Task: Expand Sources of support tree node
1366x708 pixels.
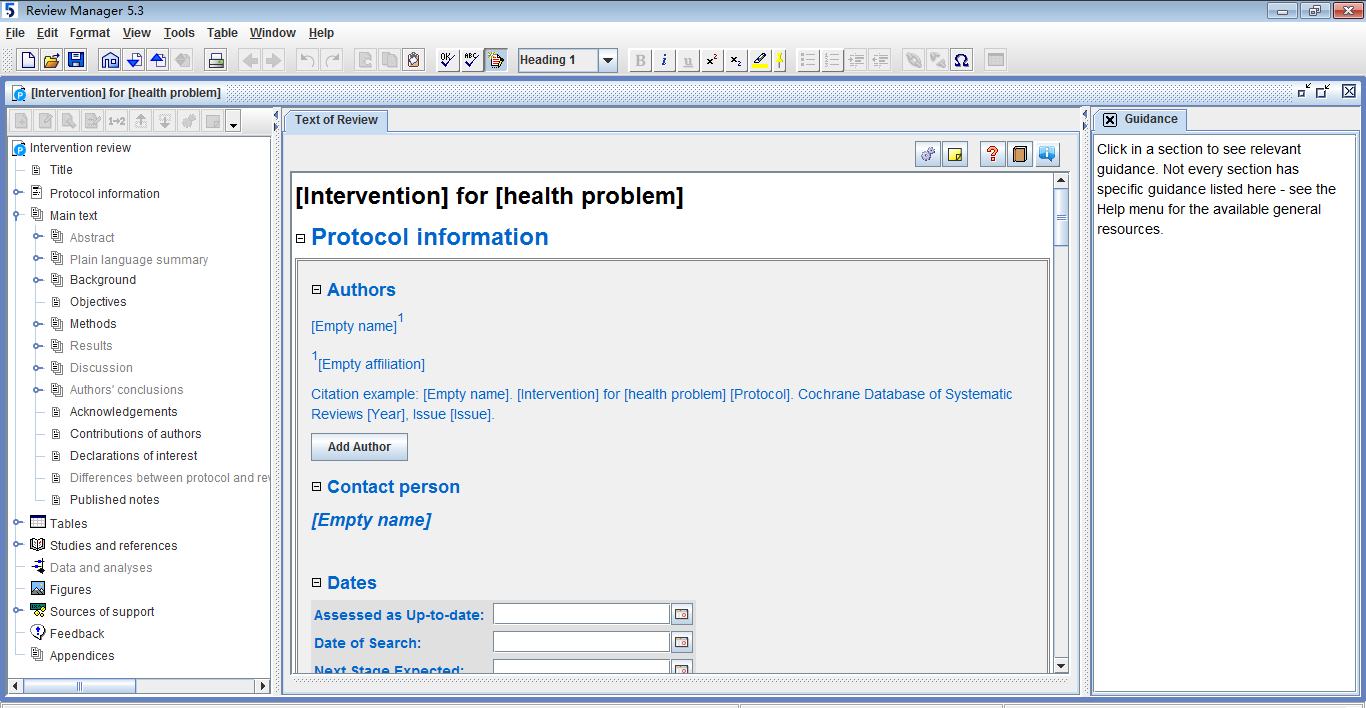Action: (18, 610)
